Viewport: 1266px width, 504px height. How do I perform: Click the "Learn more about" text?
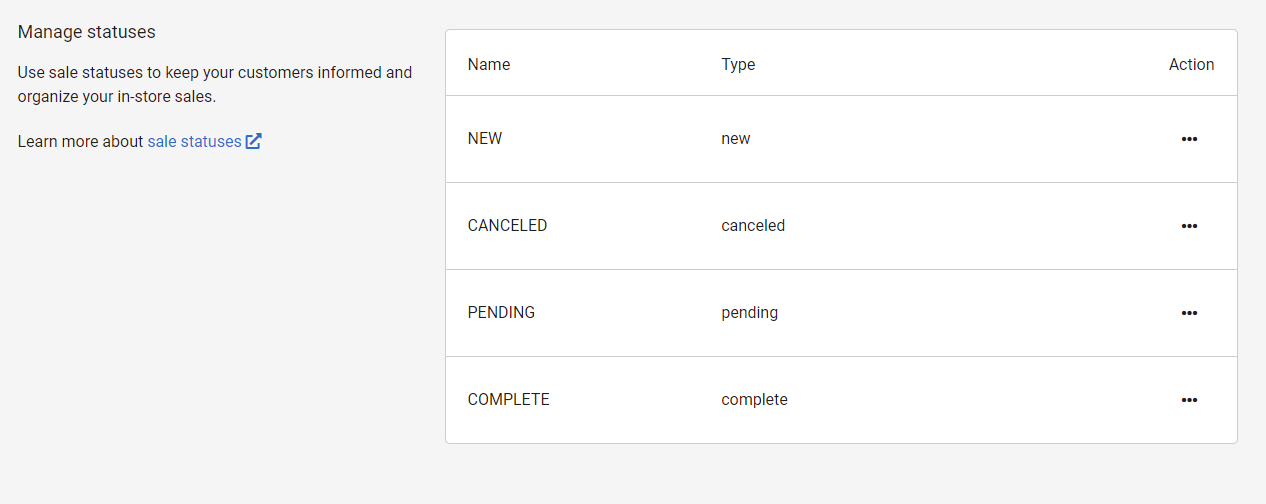81,141
